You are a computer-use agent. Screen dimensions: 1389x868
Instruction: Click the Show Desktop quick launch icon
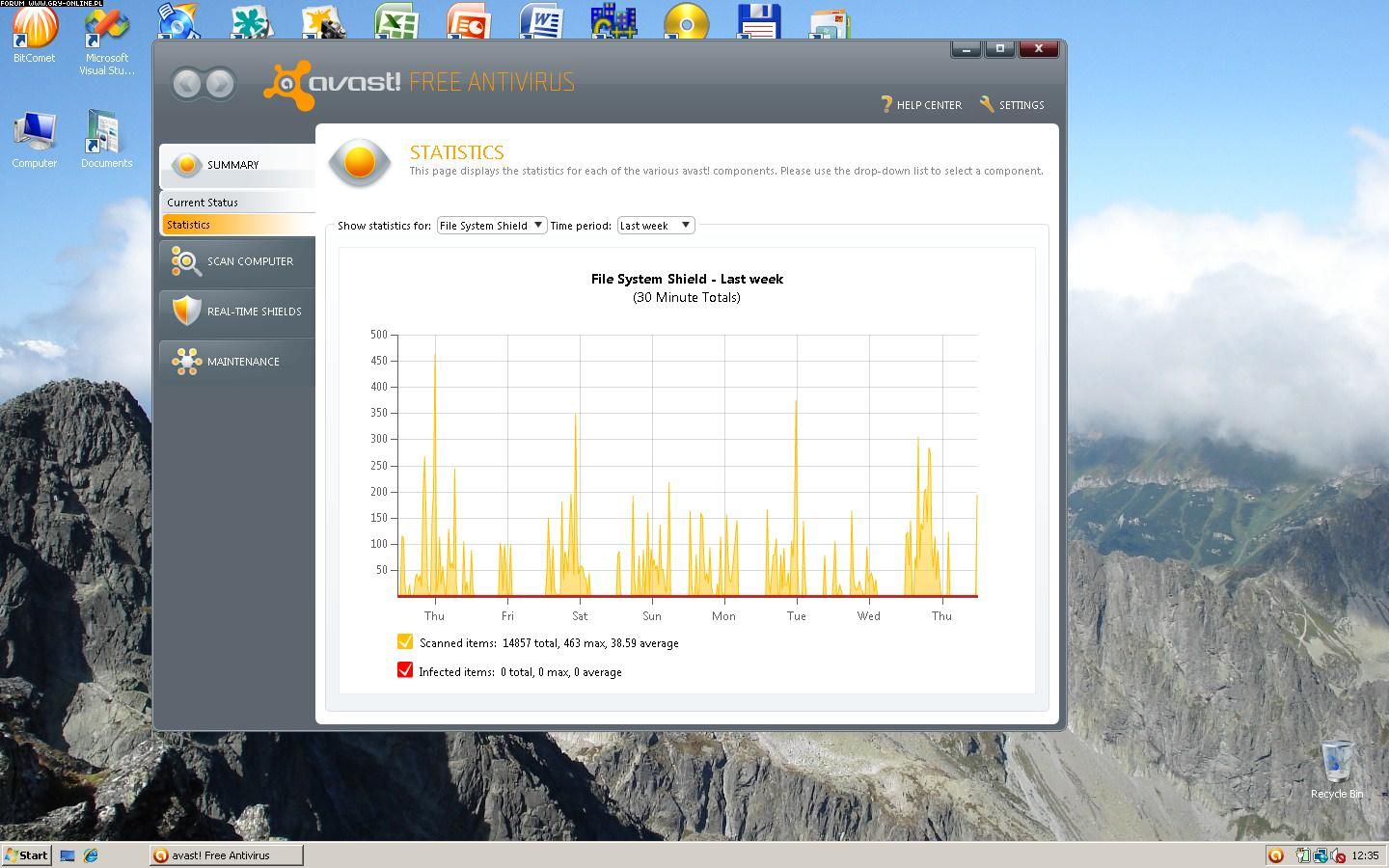(x=68, y=854)
